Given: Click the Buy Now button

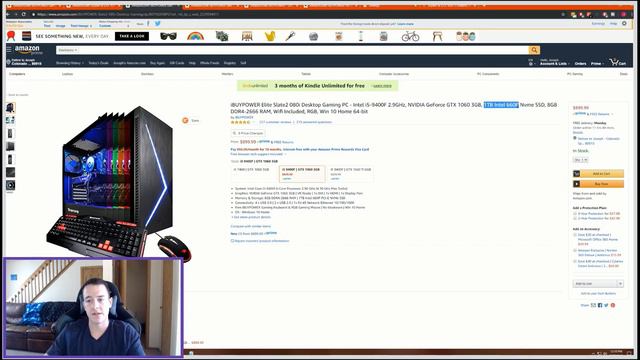Looking at the screenshot, I should [x=598, y=184].
